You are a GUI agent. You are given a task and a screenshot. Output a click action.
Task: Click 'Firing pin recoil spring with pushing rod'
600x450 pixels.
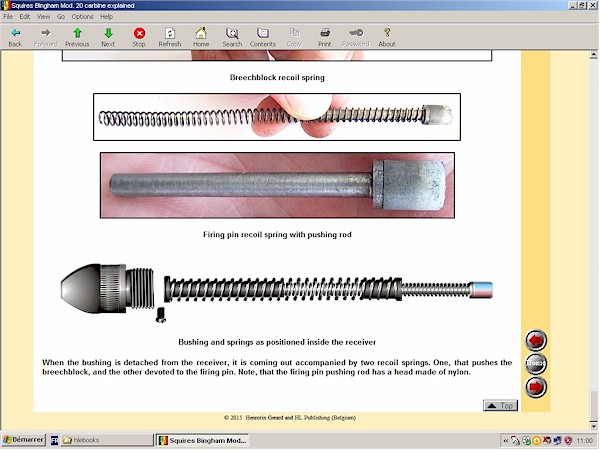point(277,235)
